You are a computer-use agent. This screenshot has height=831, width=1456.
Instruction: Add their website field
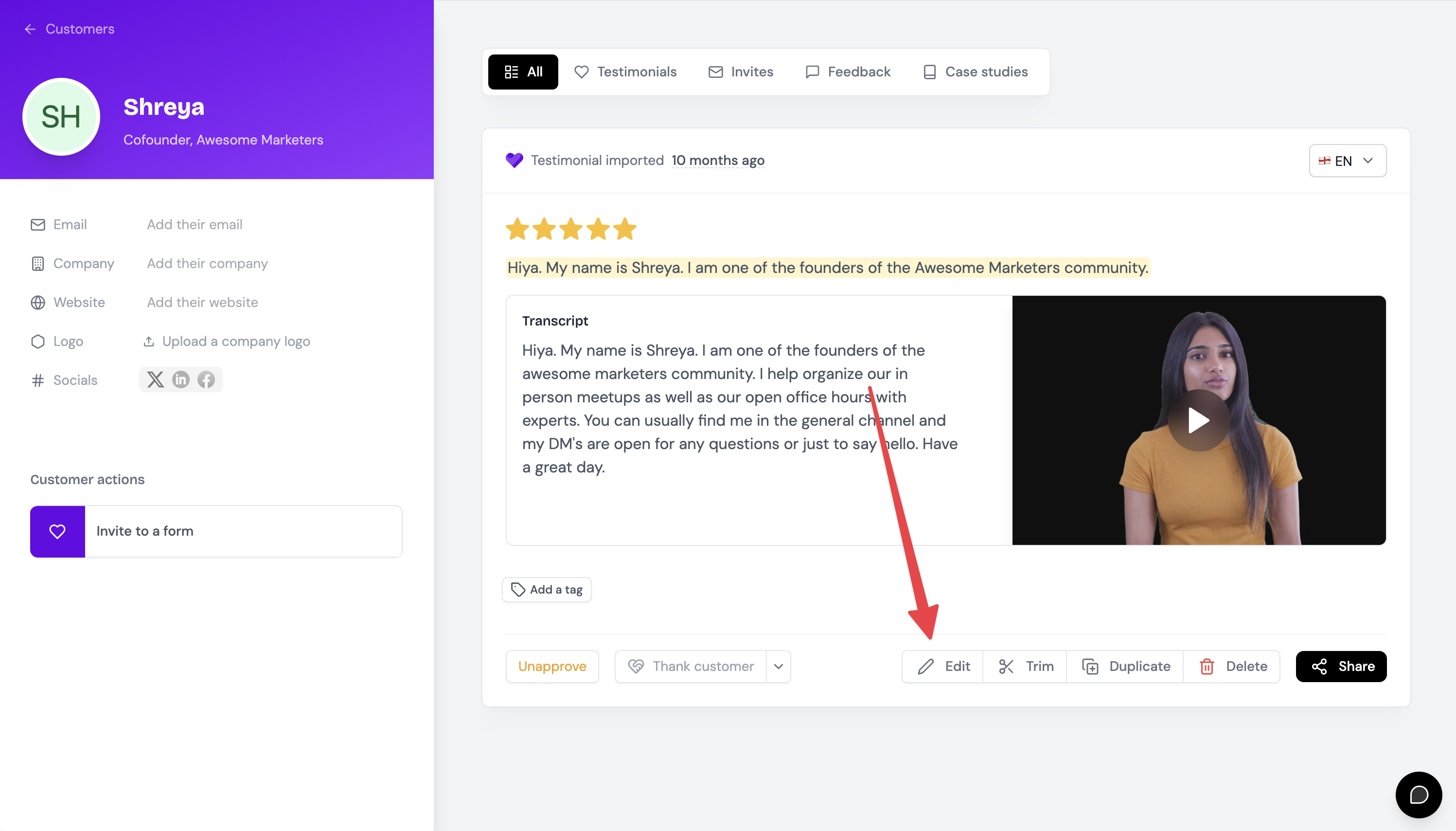pyautogui.click(x=202, y=303)
